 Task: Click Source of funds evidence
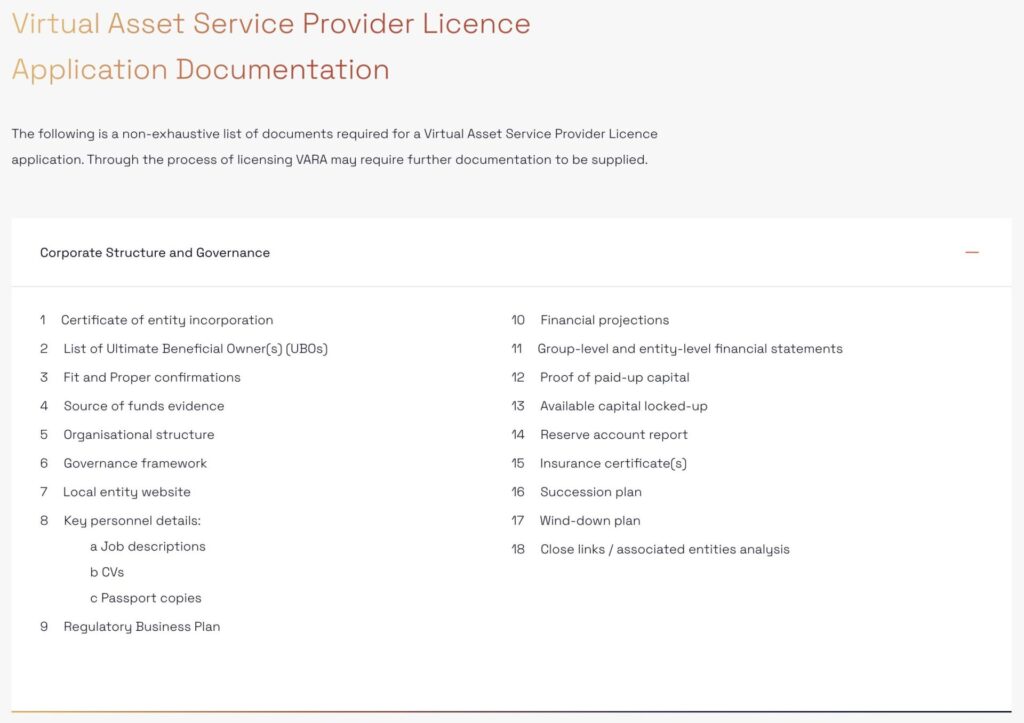(x=143, y=406)
